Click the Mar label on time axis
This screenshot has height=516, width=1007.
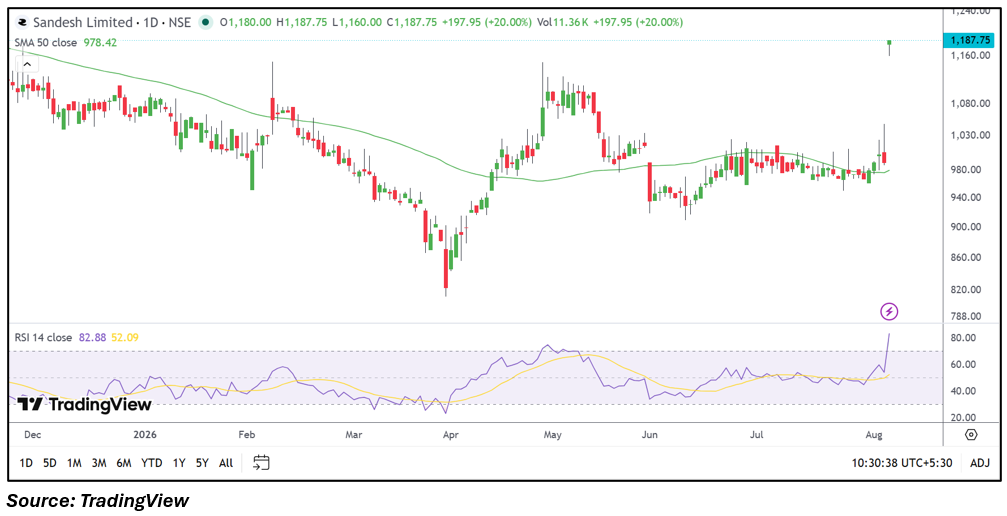[354, 435]
